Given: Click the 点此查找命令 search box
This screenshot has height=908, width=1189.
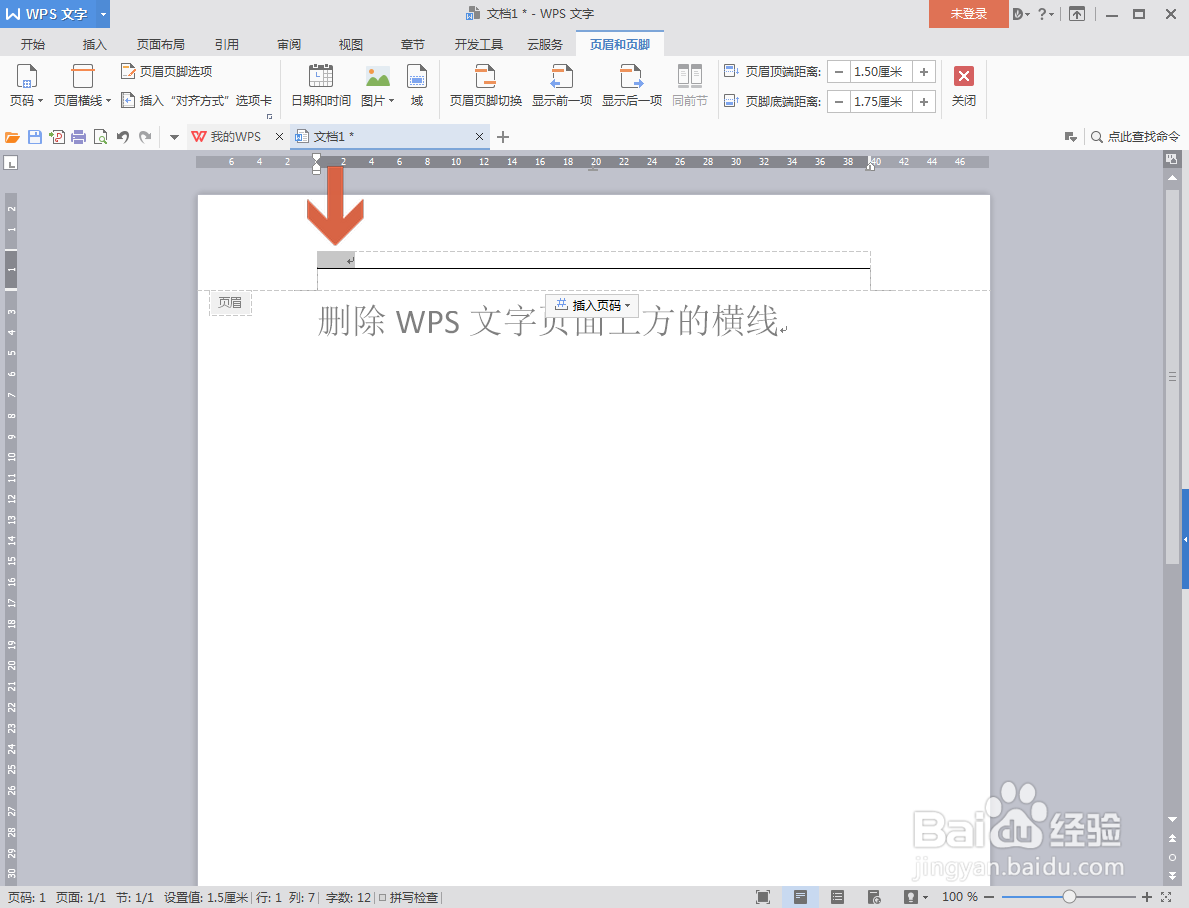Looking at the screenshot, I should [1136, 137].
